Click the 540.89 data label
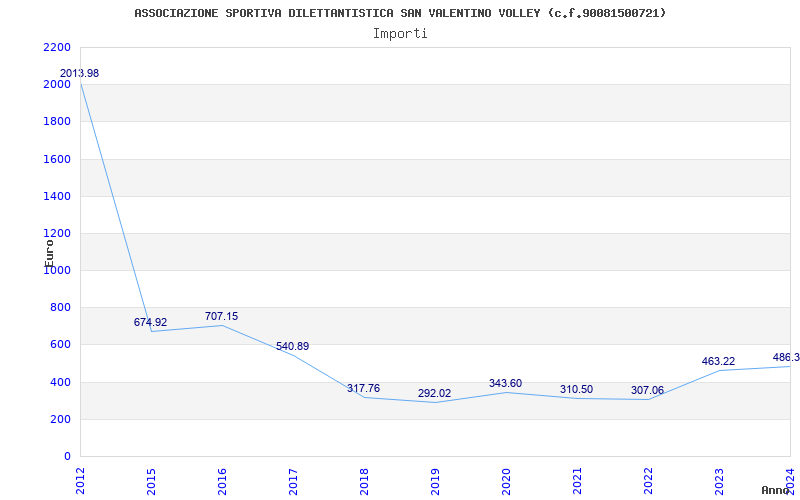The width and height of the screenshot is (800, 500). [292, 346]
